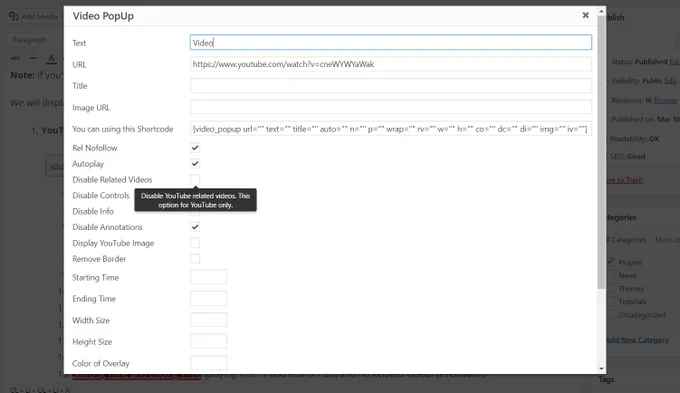Click the Width Size input box
Image resolution: width=680 pixels, height=393 pixels.
pyautogui.click(x=208, y=320)
